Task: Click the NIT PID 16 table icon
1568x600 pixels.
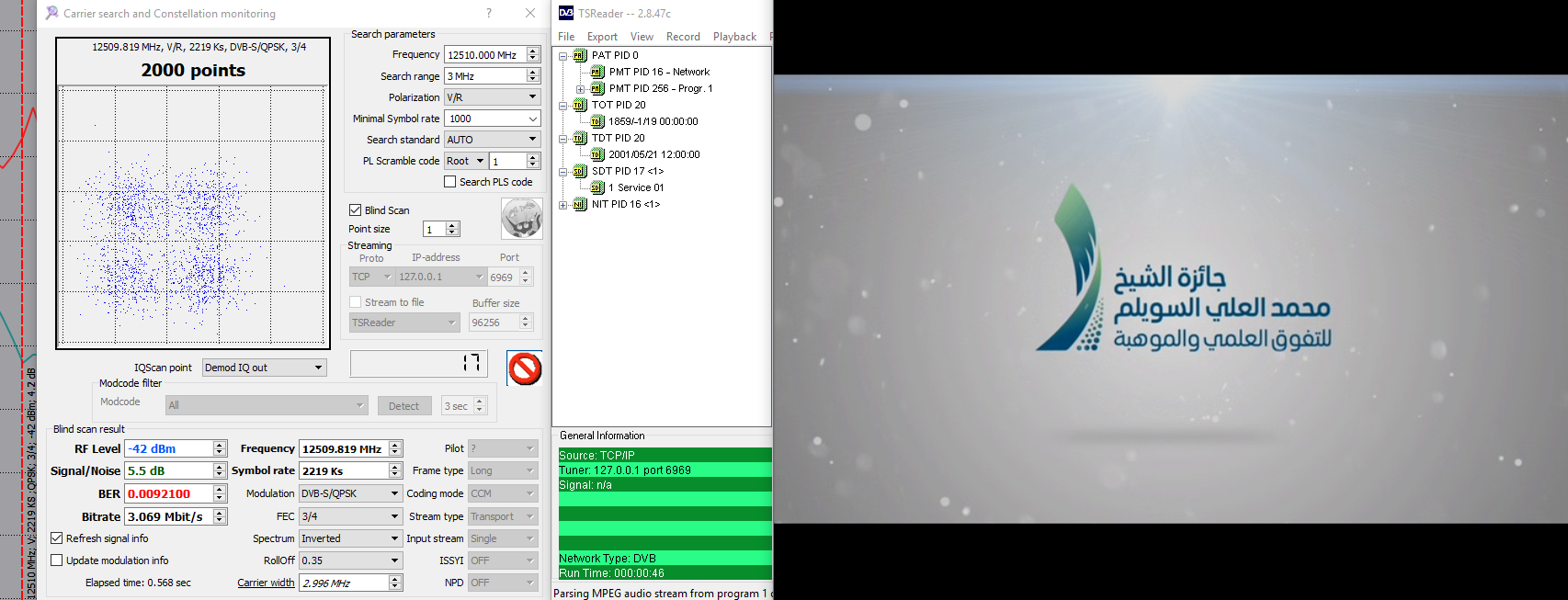Action: pos(579,204)
